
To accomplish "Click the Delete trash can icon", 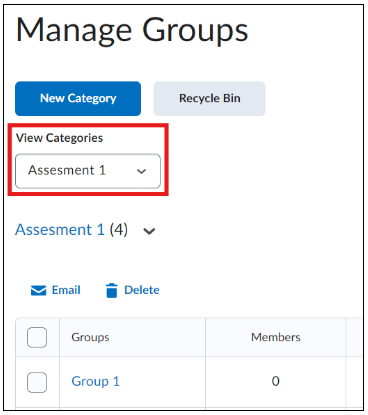I will tap(112, 290).
